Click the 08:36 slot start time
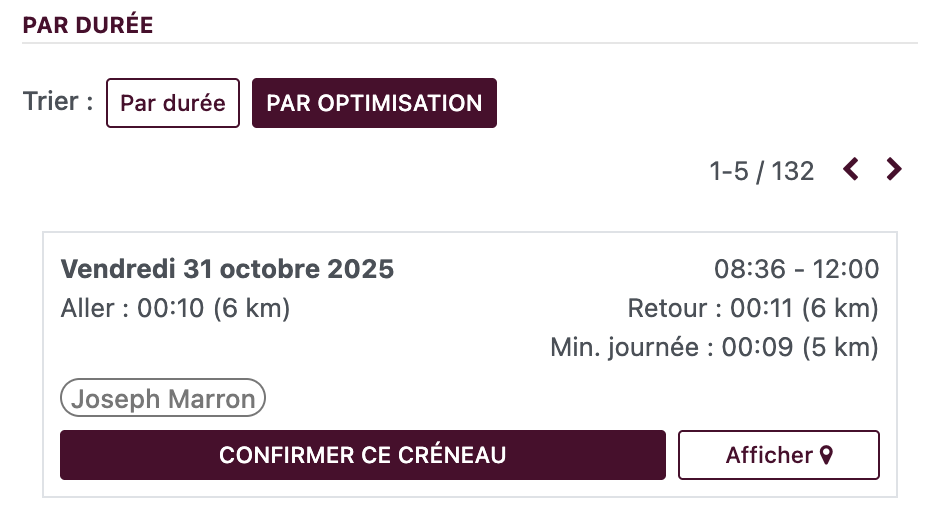This screenshot has height=514, width=934. click(x=742, y=269)
